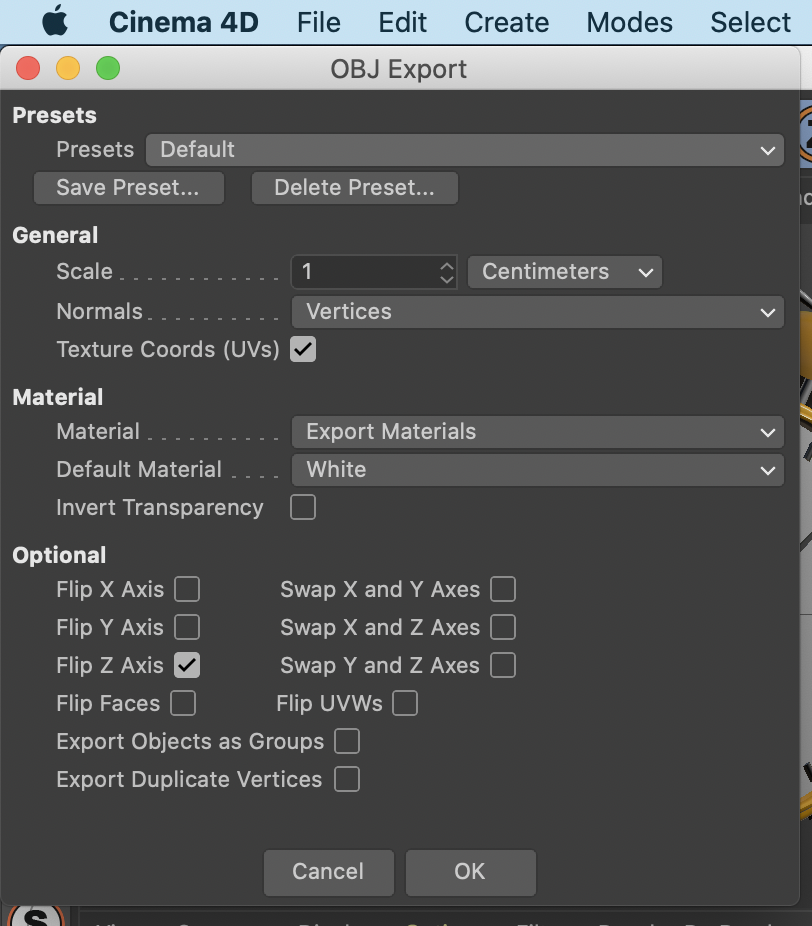This screenshot has height=926, width=812.
Task: Open the Presets dropdown
Action: (464, 149)
